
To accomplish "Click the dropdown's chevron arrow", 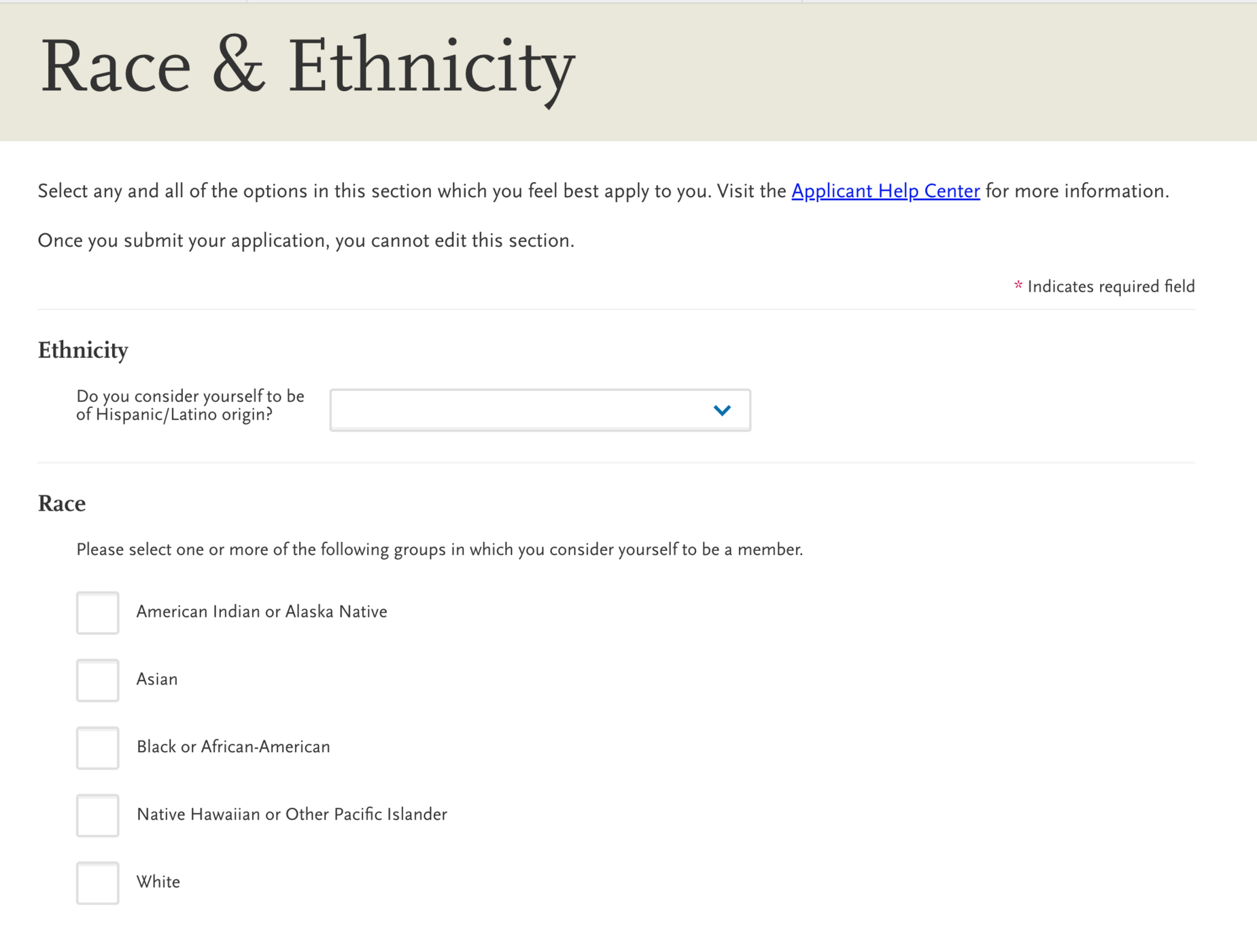I will pyautogui.click(x=723, y=410).
